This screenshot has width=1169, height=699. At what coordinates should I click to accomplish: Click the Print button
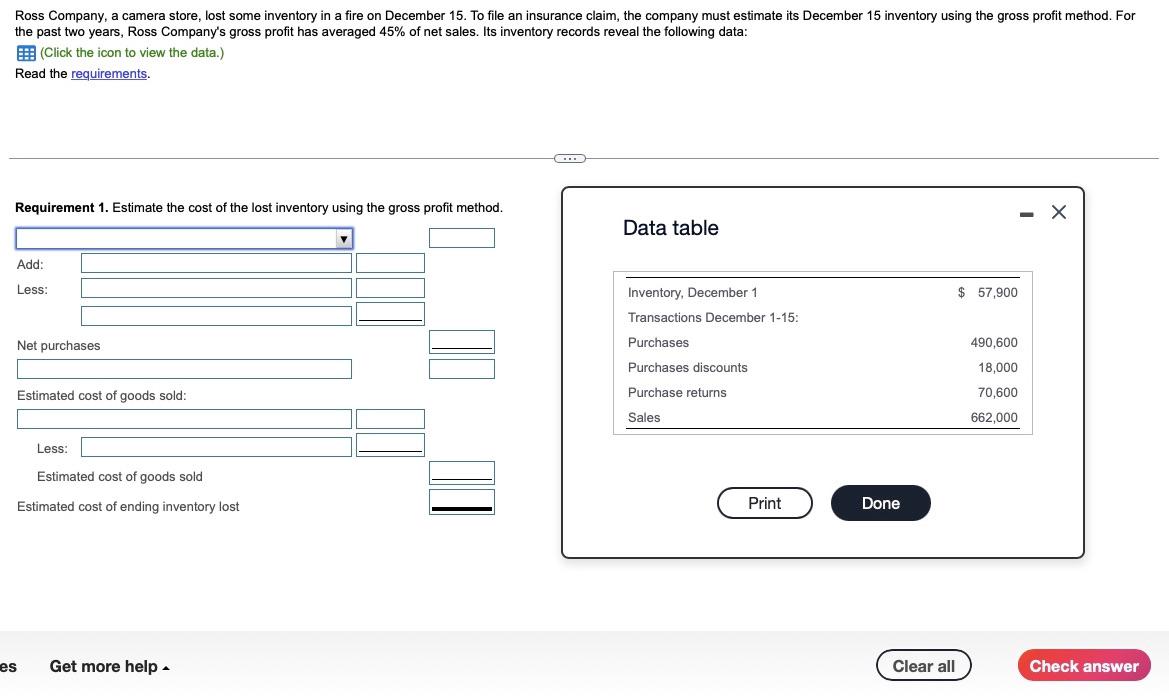765,503
